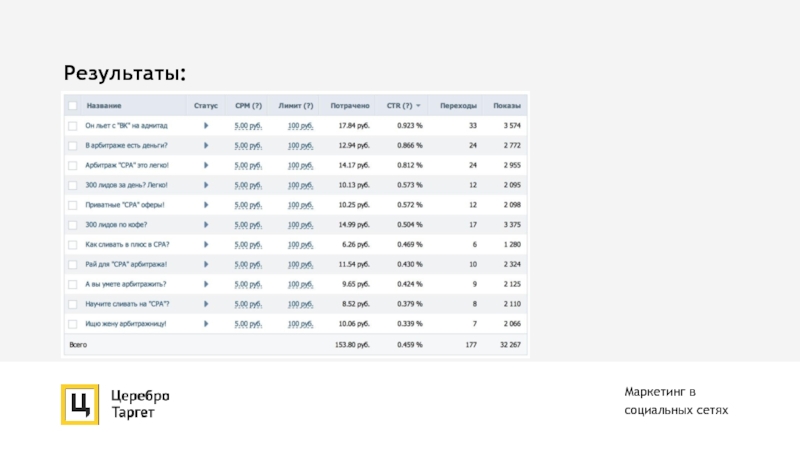Click status icon for "300 лидов по кофе?"
This screenshot has height=450, width=800.
(x=205, y=225)
